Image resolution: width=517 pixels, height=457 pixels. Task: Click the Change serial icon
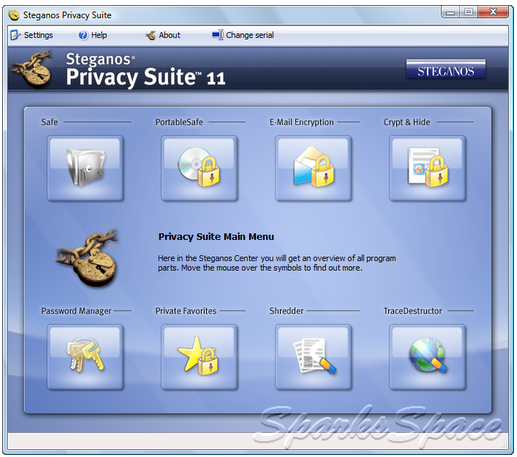pyautogui.click(x=218, y=35)
